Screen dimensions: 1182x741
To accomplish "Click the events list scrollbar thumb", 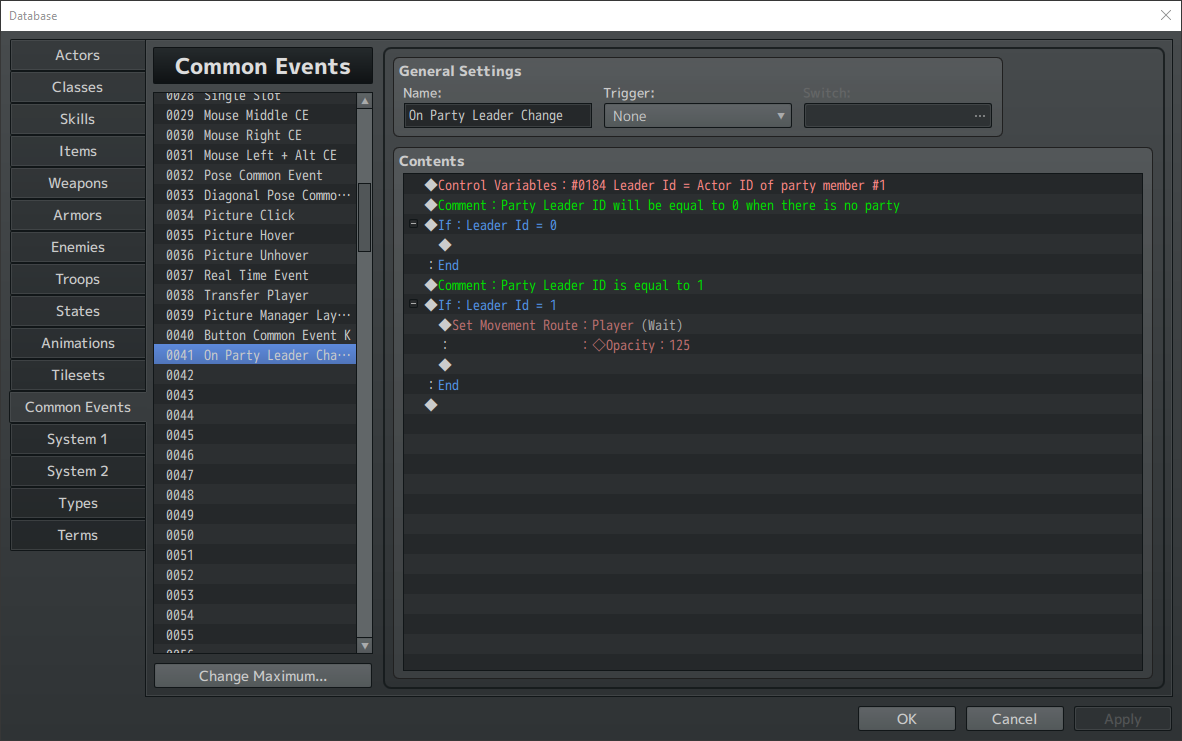I will (365, 217).
